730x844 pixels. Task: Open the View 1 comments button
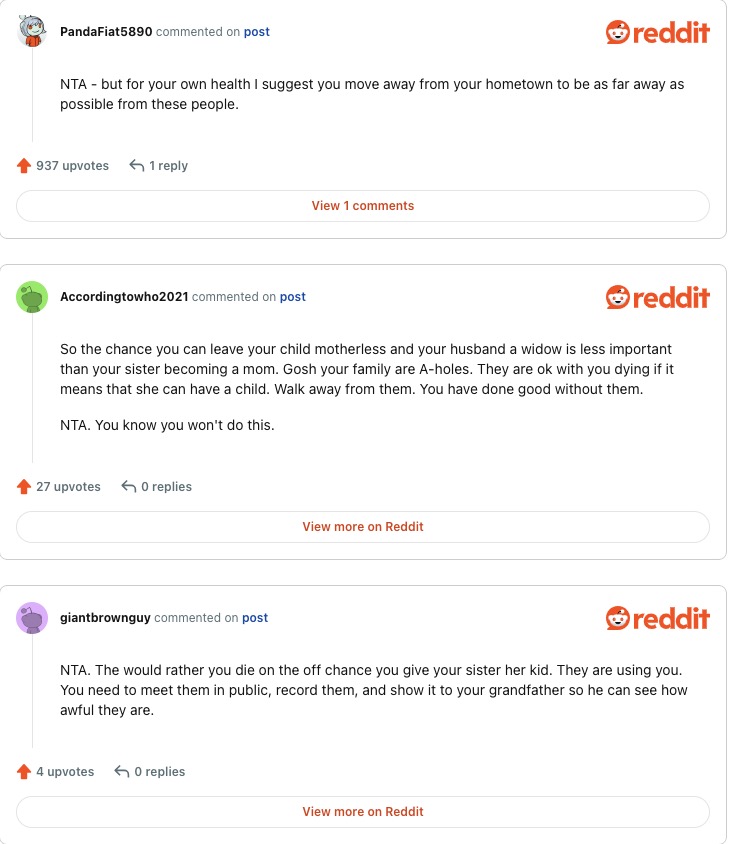[363, 206]
